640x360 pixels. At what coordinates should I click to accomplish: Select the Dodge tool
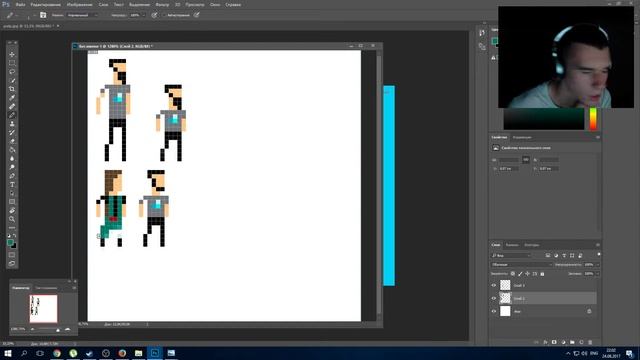coord(12,167)
